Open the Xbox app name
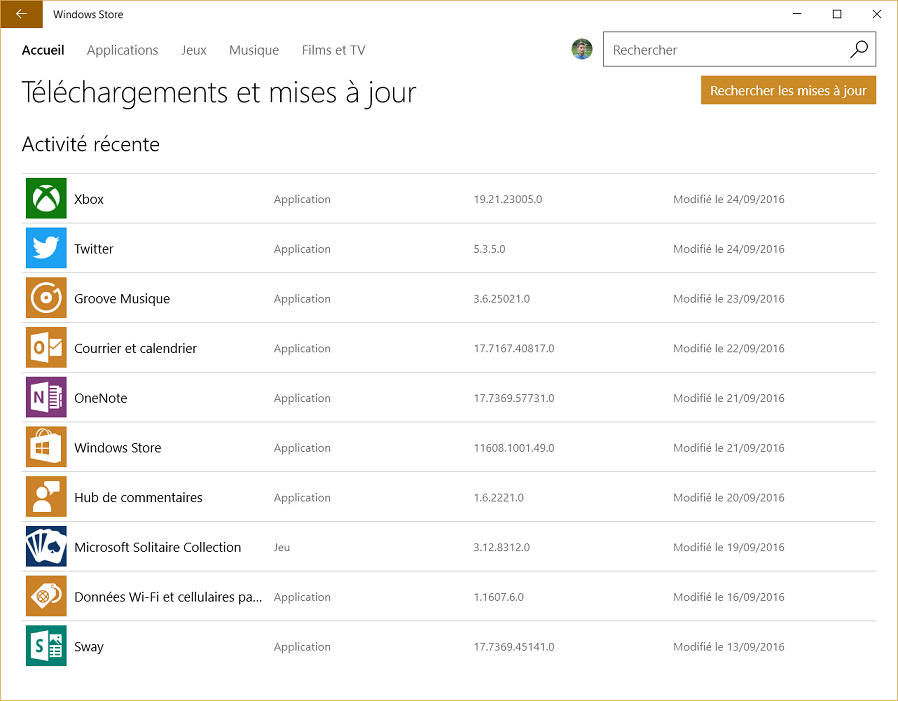898x701 pixels. coord(89,199)
